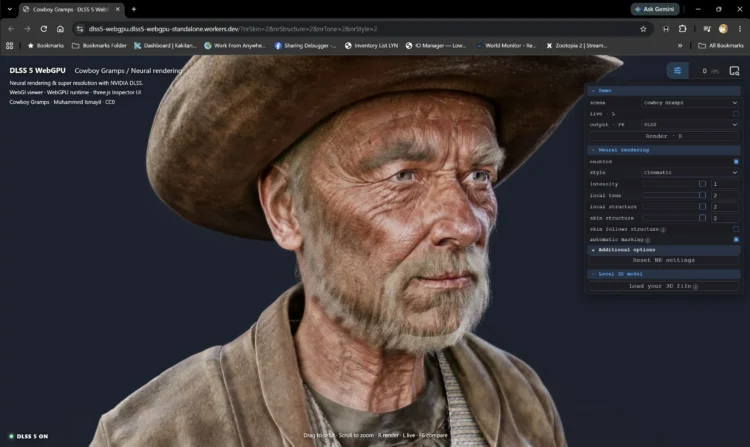Viewport: 750px width, 447px height.
Task: Open the All Bookmarks folder
Action: (x=721, y=45)
